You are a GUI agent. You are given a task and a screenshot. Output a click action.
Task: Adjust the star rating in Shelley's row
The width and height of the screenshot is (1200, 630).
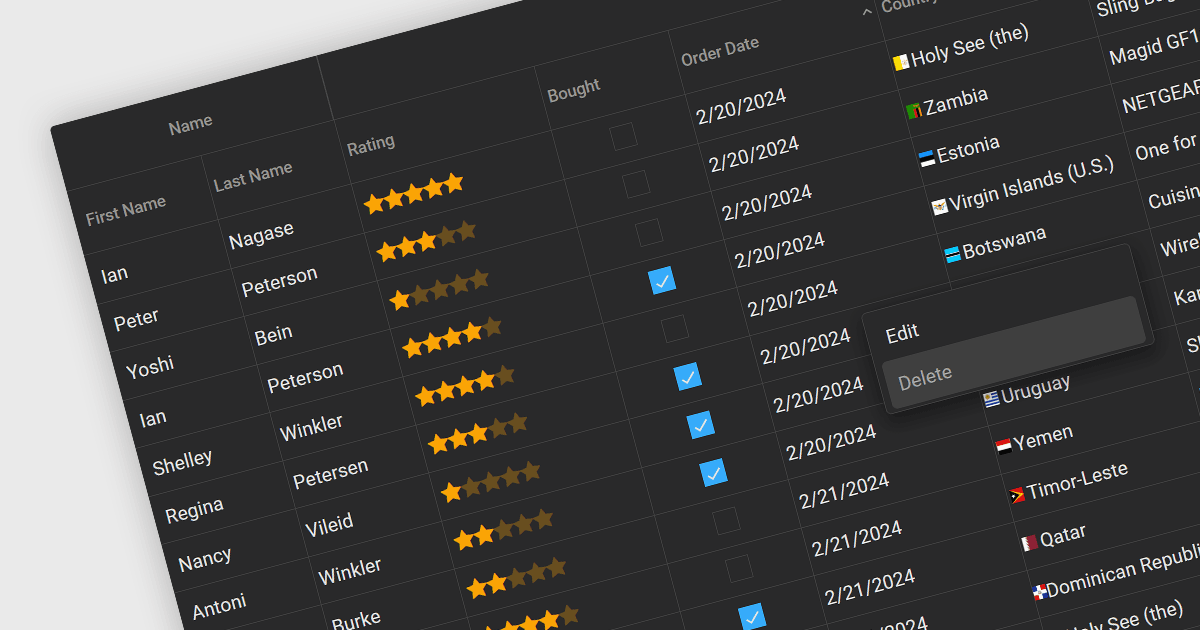pyautogui.click(x=465, y=384)
